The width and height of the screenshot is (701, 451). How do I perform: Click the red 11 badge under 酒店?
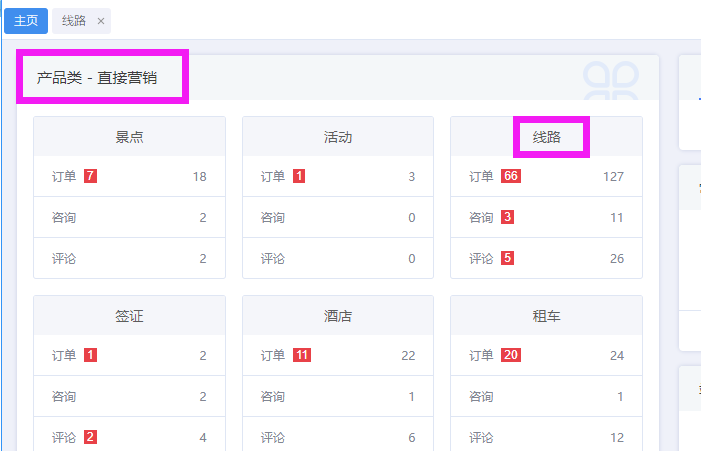(302, 355)
